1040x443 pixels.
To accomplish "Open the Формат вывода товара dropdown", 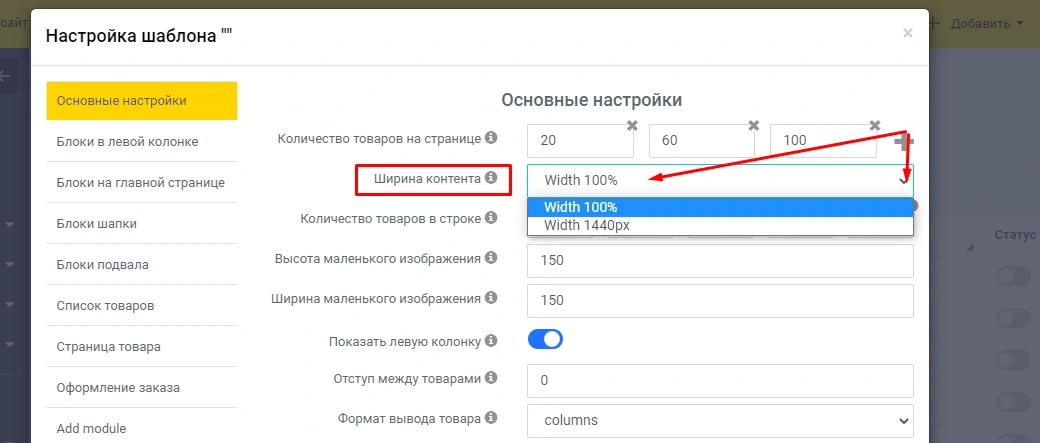I will pyautogui.click(x=720, y=420).
